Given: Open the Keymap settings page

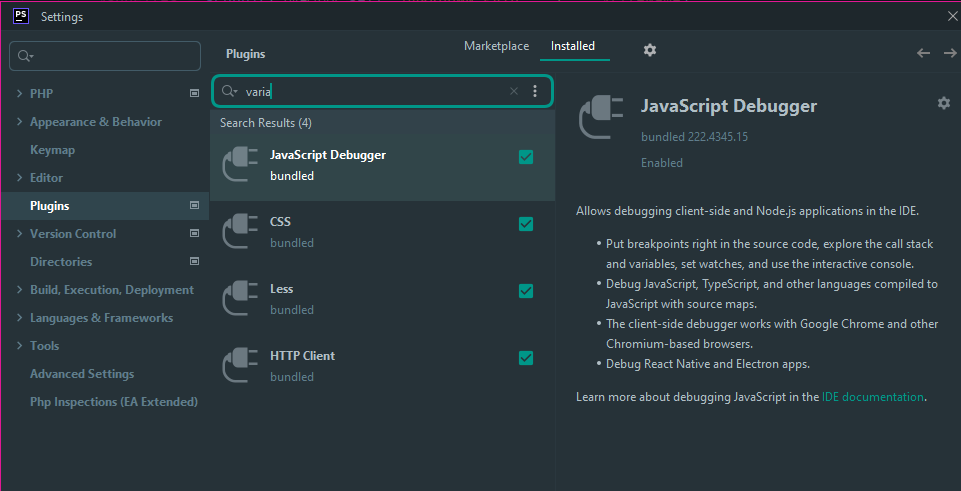Looking at the screenshot, I should 52,150.
